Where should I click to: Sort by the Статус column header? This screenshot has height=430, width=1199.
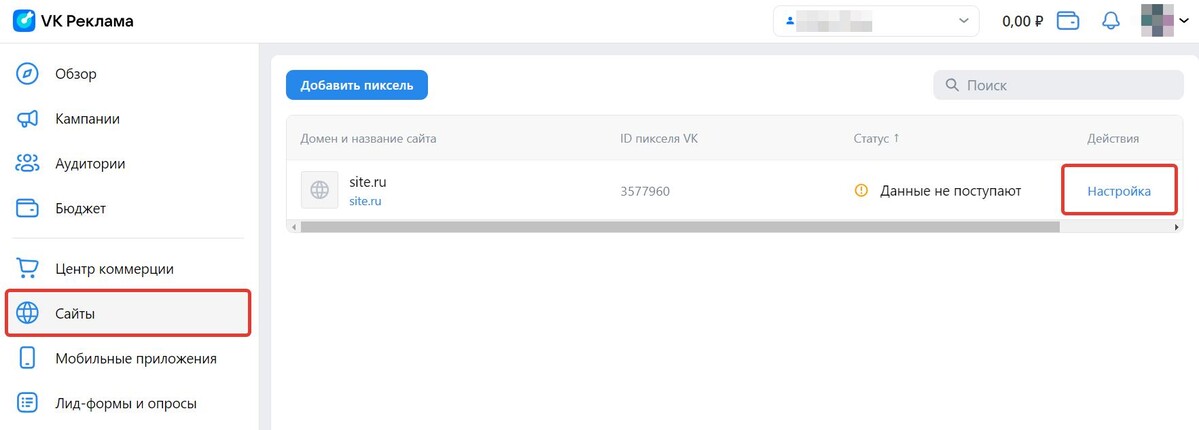[876, 138]
